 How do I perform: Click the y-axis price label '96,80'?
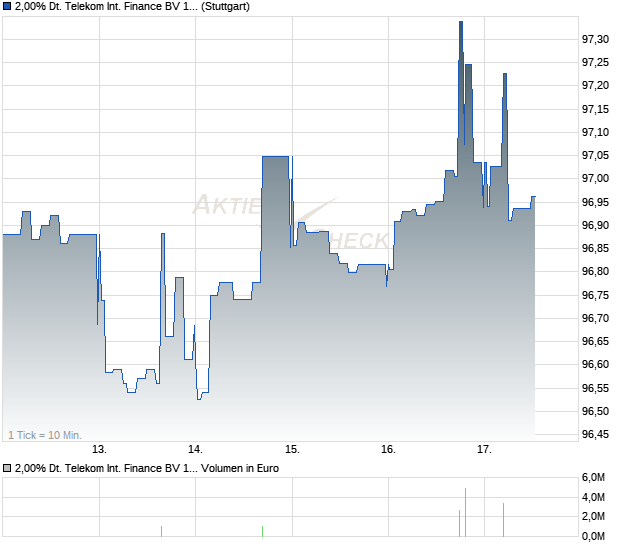tap(595, 271)
